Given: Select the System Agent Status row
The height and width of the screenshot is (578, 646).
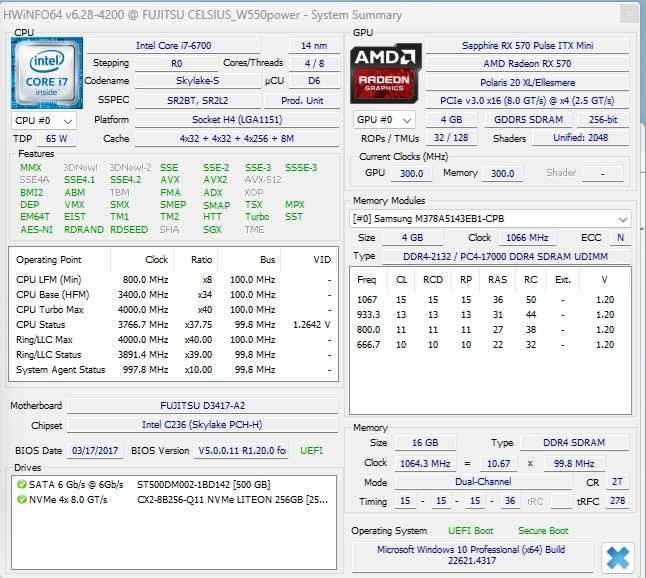Looking at the screenshot, I should [173, 370].
